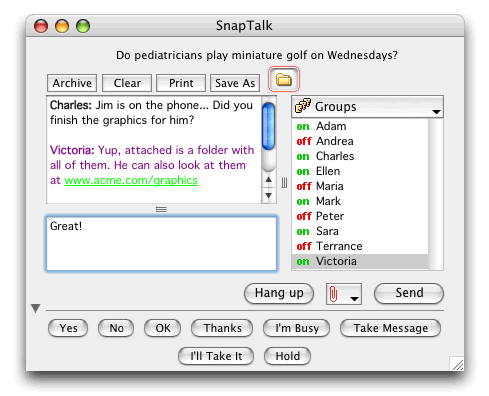This screenshot has height=396, width=489.
Task: Select Victoria in the contact list
Action: pyautogui.click(x=360, y=261)
